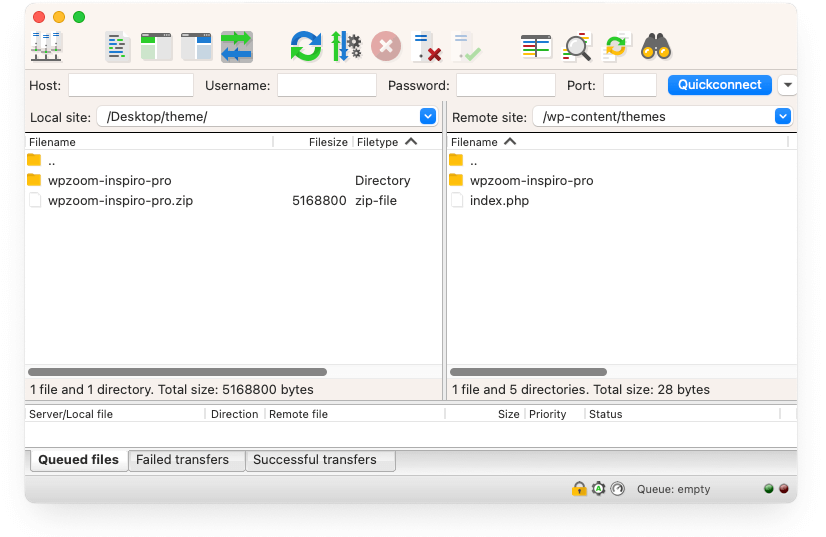
Task: Click the binoculars file search icon
Action: [656, 46]
